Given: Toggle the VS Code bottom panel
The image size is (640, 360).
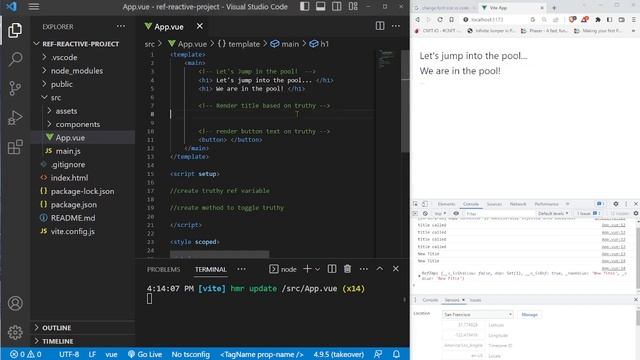Looking at the screenshot, I should click(320, 7).
